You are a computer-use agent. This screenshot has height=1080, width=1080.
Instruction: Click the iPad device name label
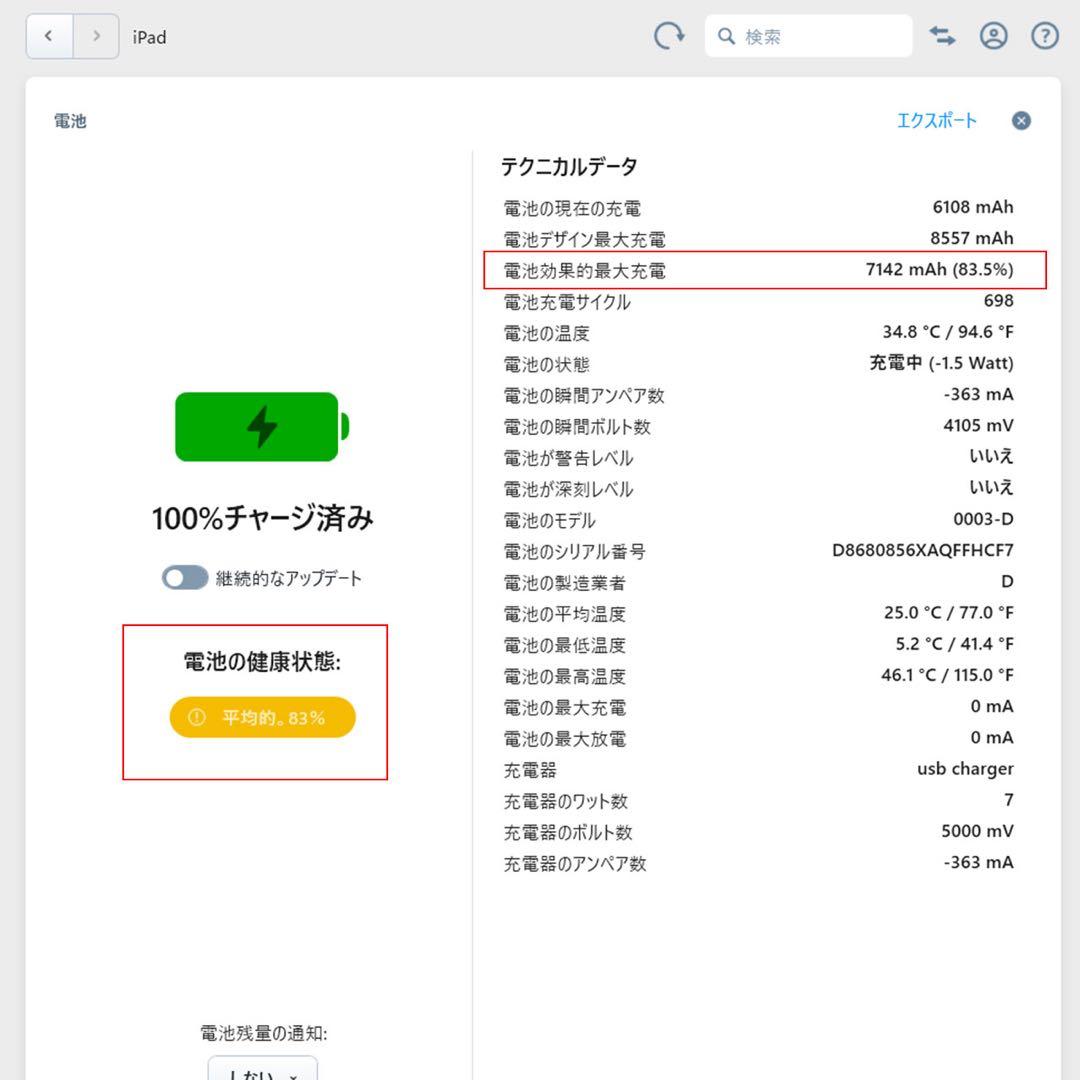click(149, 36)
